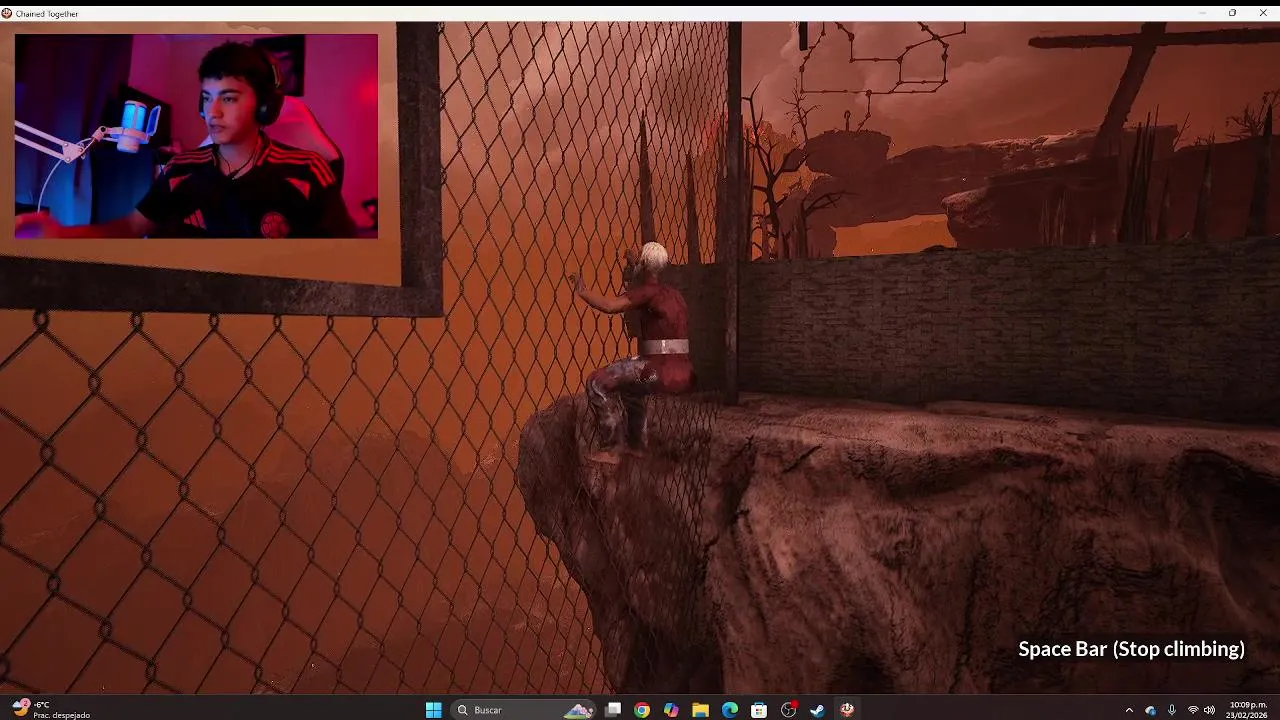The image size is (1280, 720).
Task: Show hidden system tray icons
Action: pos(1129,710)
